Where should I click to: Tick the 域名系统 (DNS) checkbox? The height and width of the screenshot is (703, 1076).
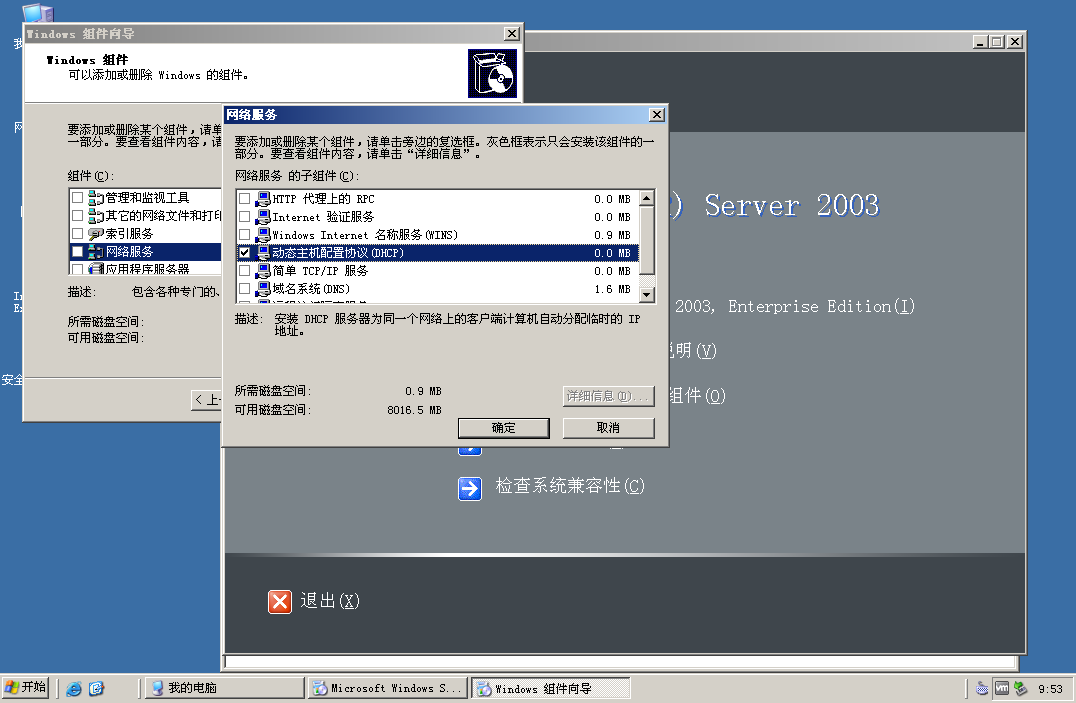(x=244, y=289)
